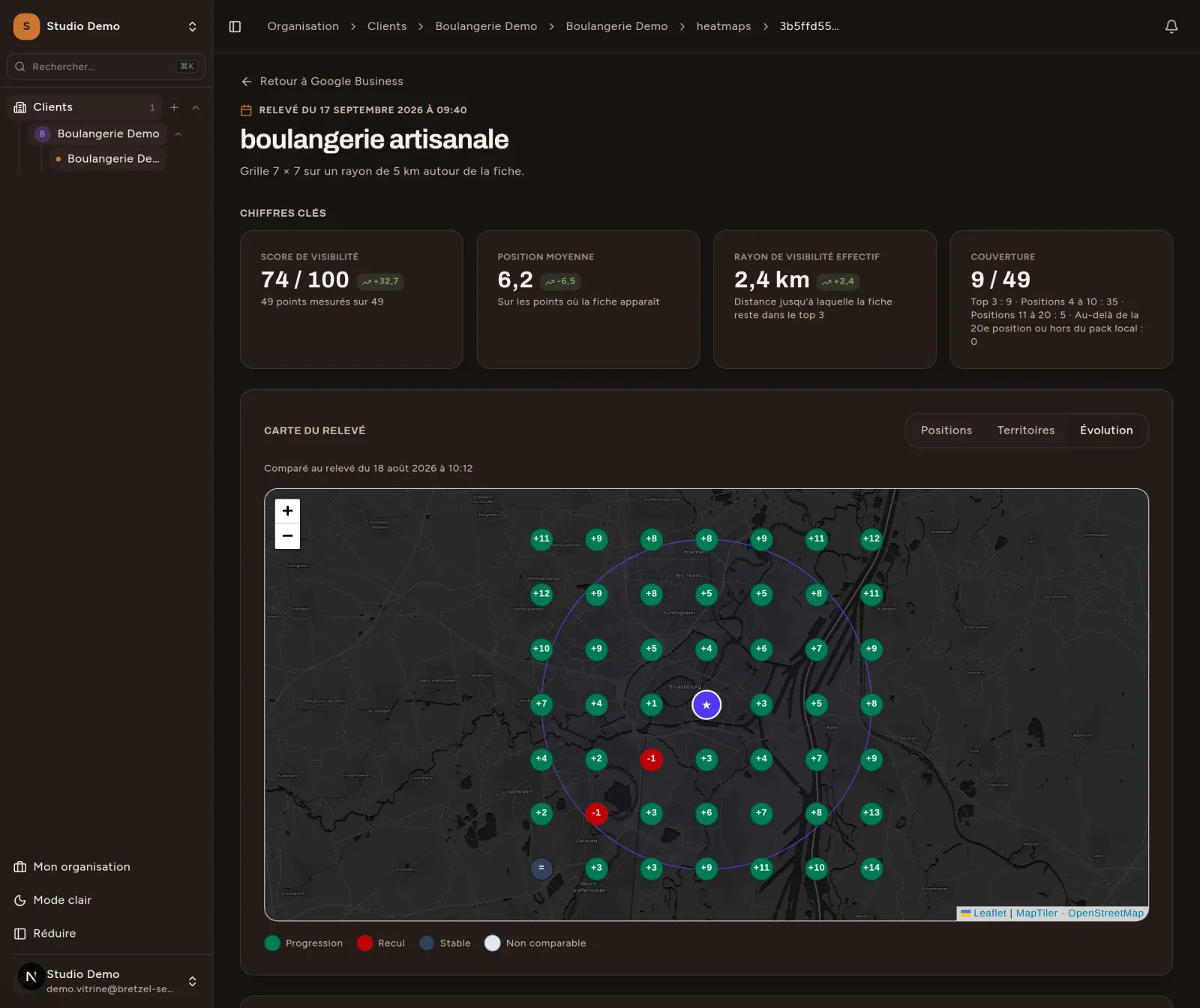Click the Clients building icon in sidebar

[x=20, y=107]
